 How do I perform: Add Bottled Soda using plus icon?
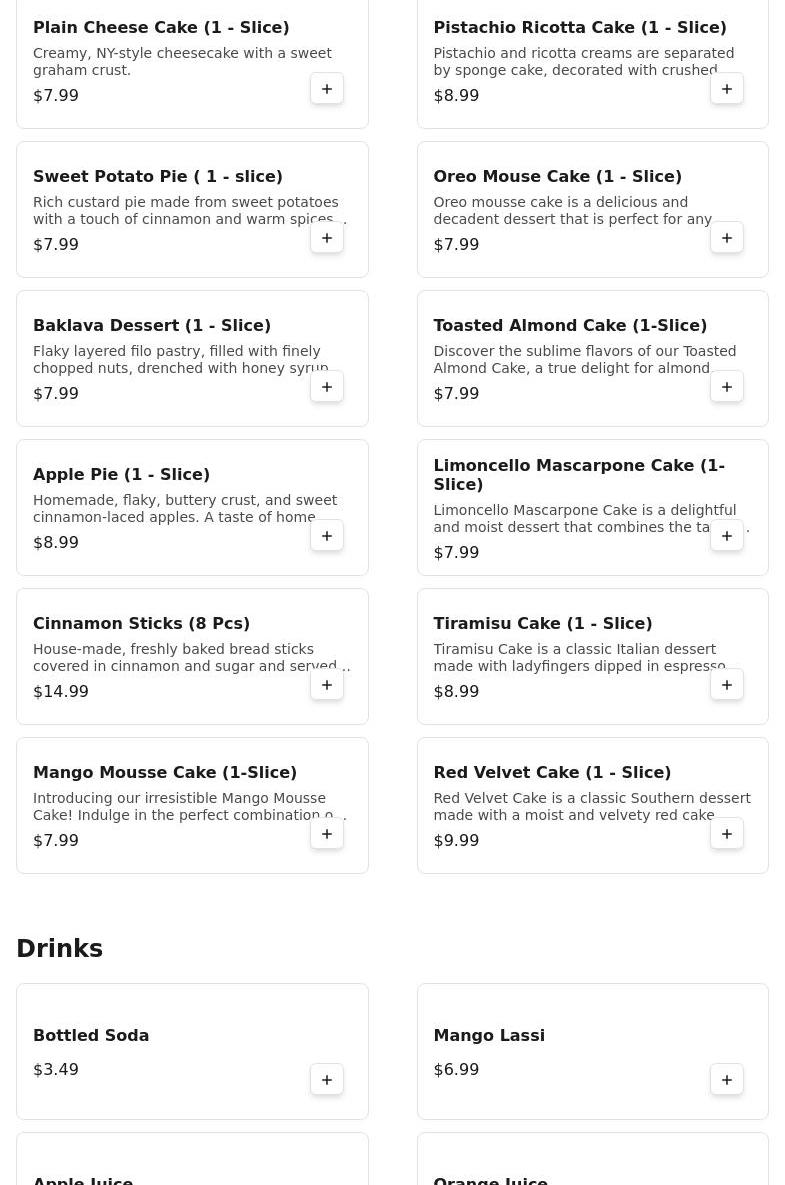(326, 1079)
